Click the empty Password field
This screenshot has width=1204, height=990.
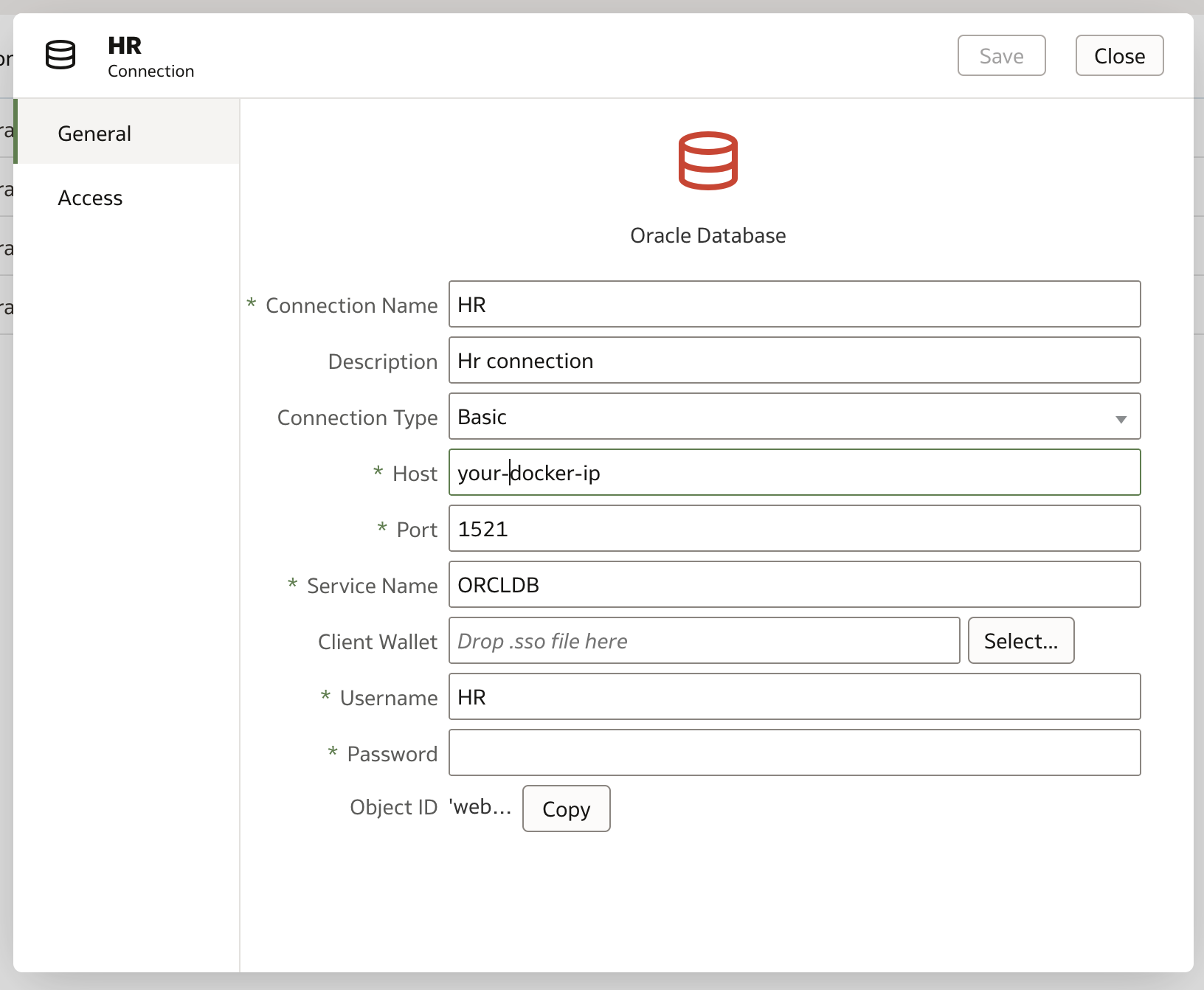pyautogui.click(x=793, y=752)
